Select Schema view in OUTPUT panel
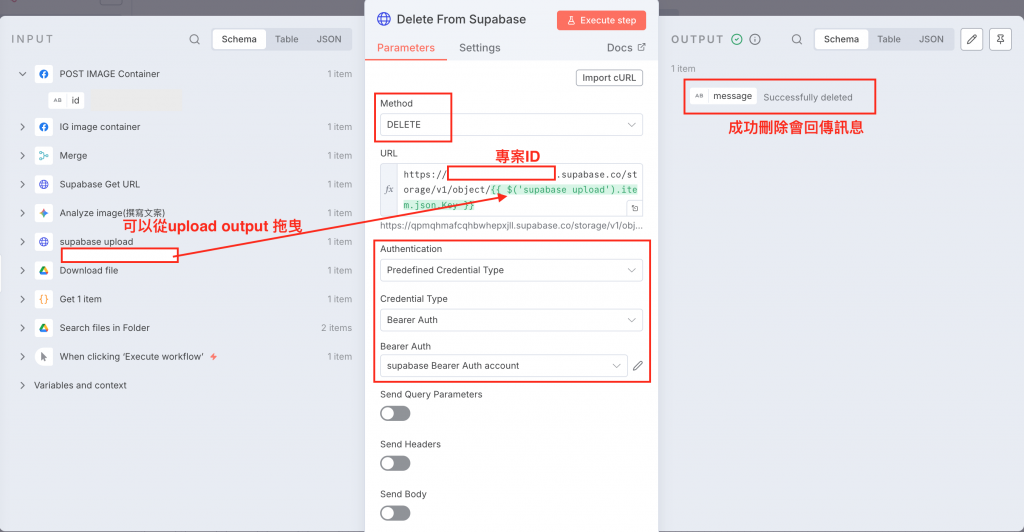Screen dimensions: 1024x532 pyautogui.click(x=841, y=39)
